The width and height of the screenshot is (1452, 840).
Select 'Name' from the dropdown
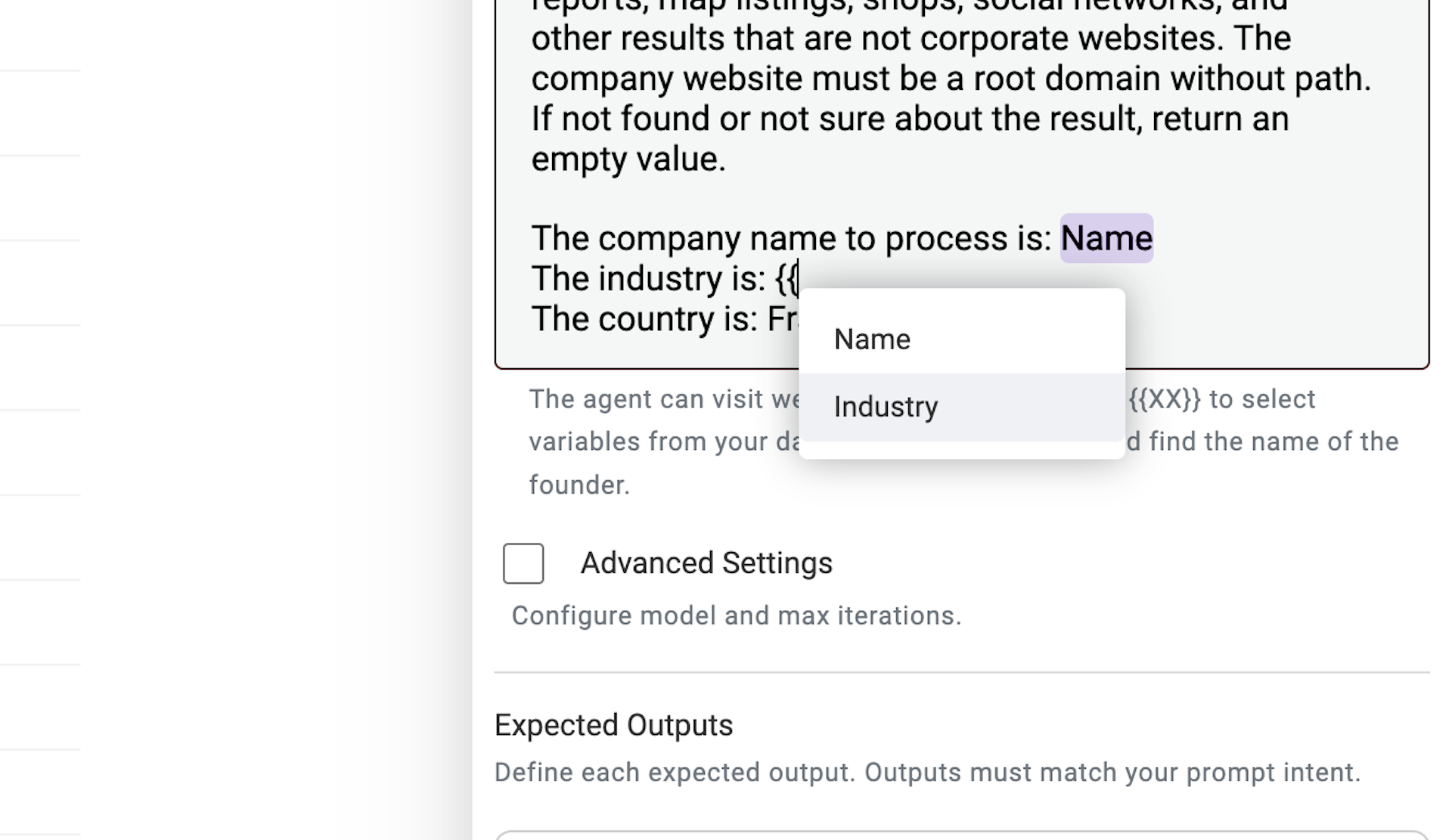point(870,339)
